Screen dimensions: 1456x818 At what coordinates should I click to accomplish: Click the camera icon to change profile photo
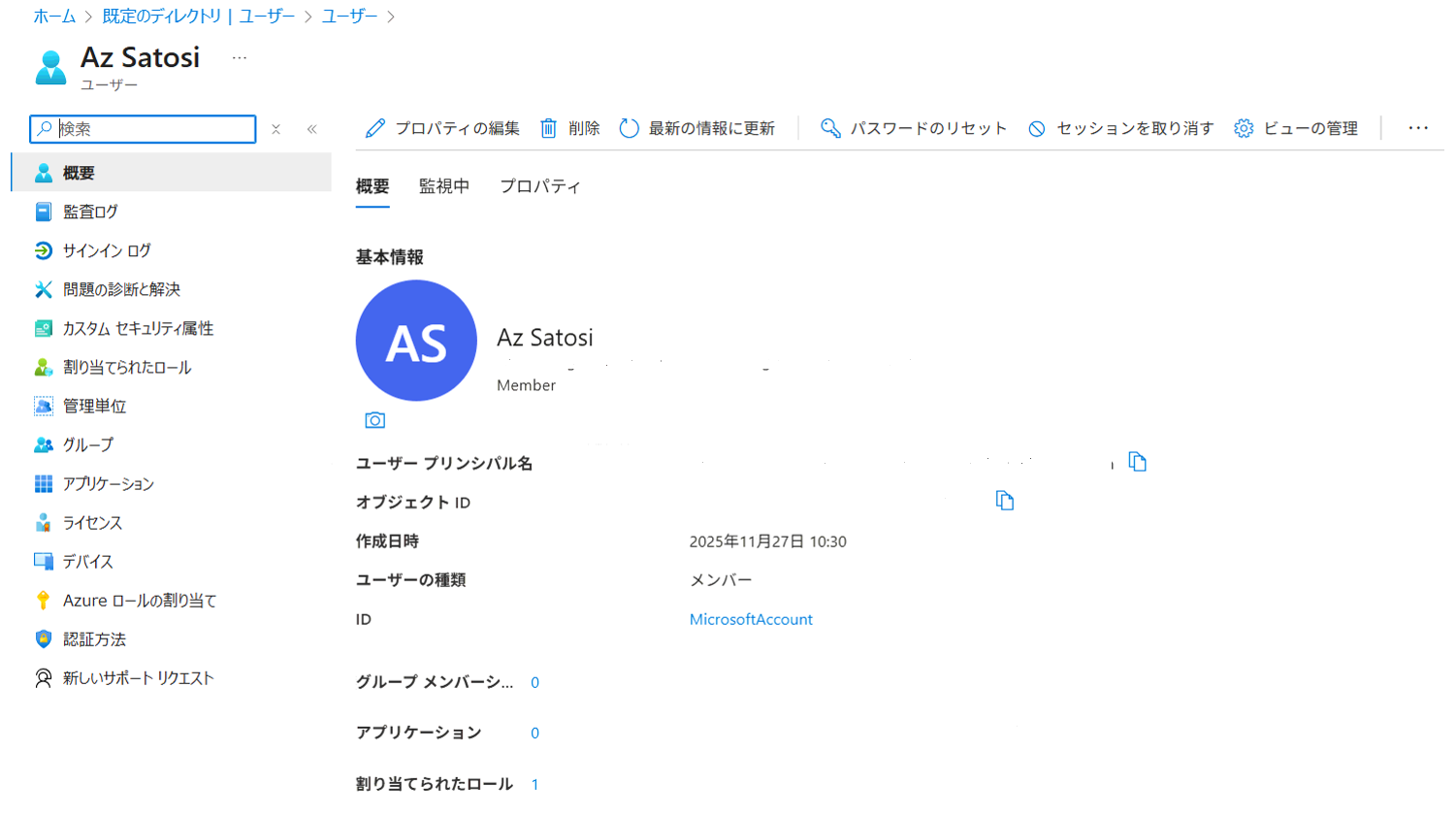click(x=375, y=420)
